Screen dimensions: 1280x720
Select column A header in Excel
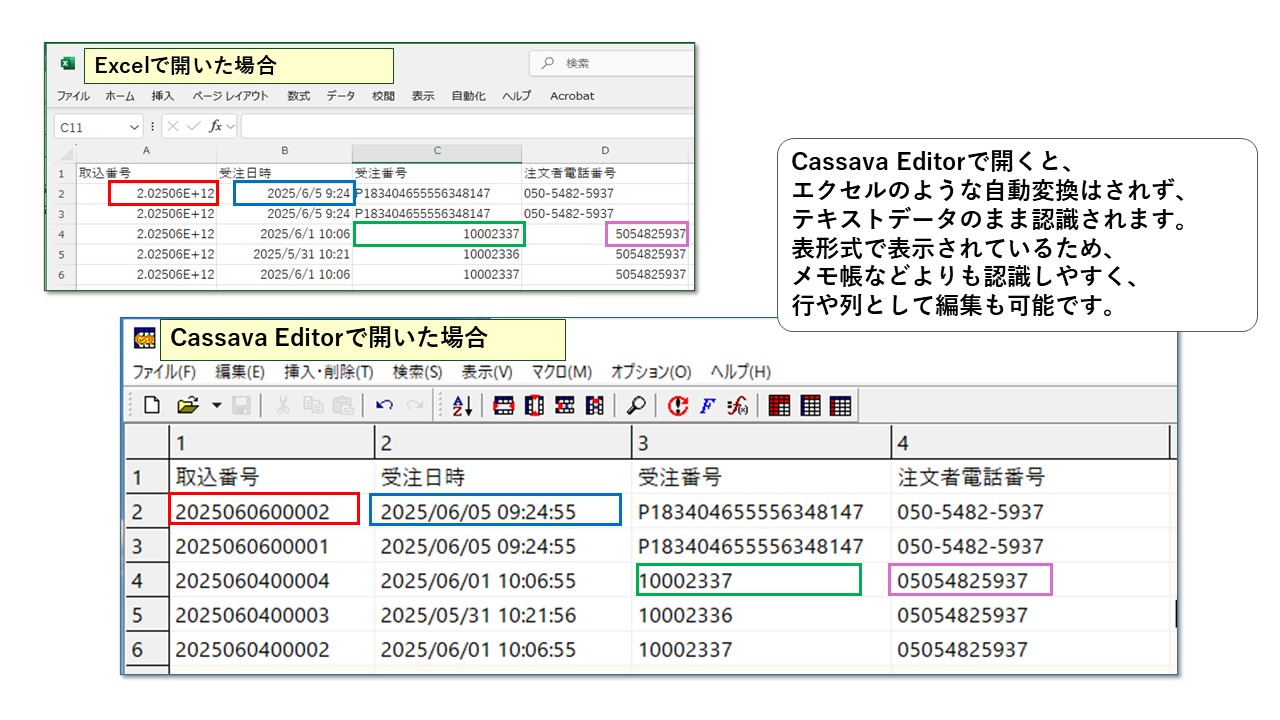coord(146,151)
